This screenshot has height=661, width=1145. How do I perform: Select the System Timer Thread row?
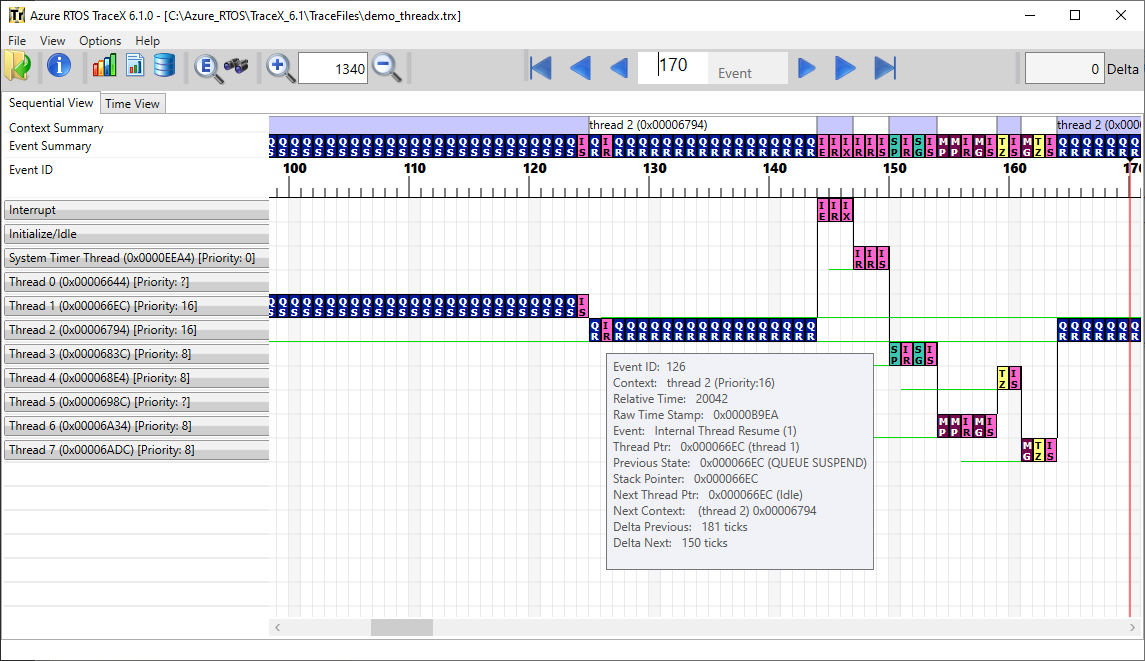pyautogui.click(x=137, y=259)
